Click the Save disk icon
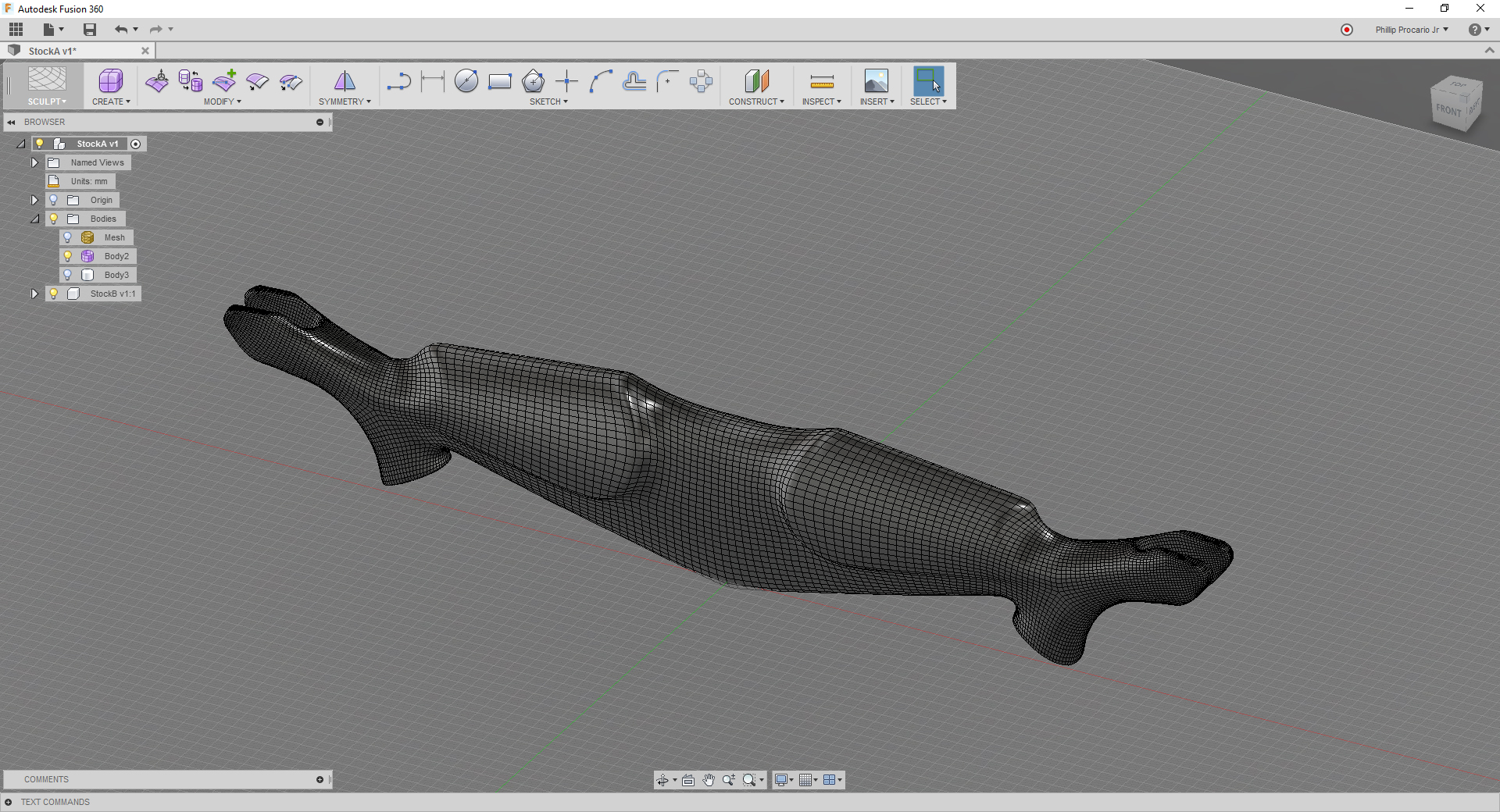1500x812 pixels. (90, 30)
